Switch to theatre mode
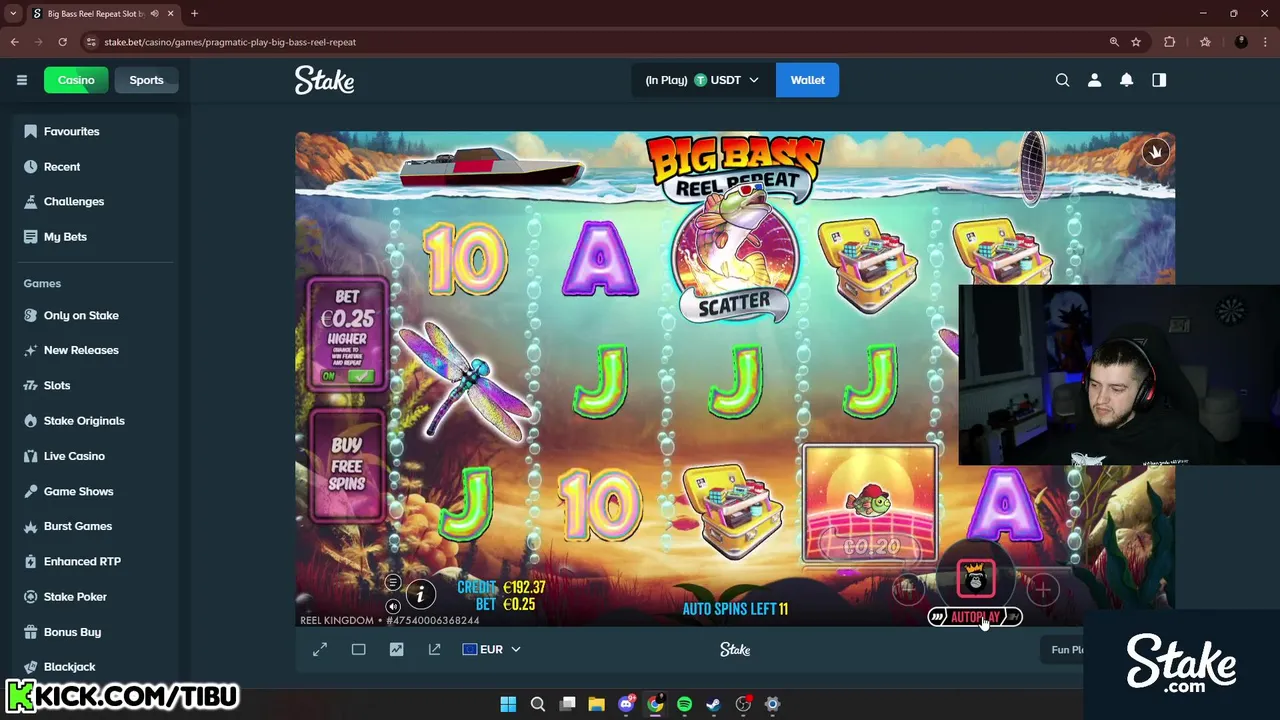The image size is (1280, 720). tap(358, 649)
